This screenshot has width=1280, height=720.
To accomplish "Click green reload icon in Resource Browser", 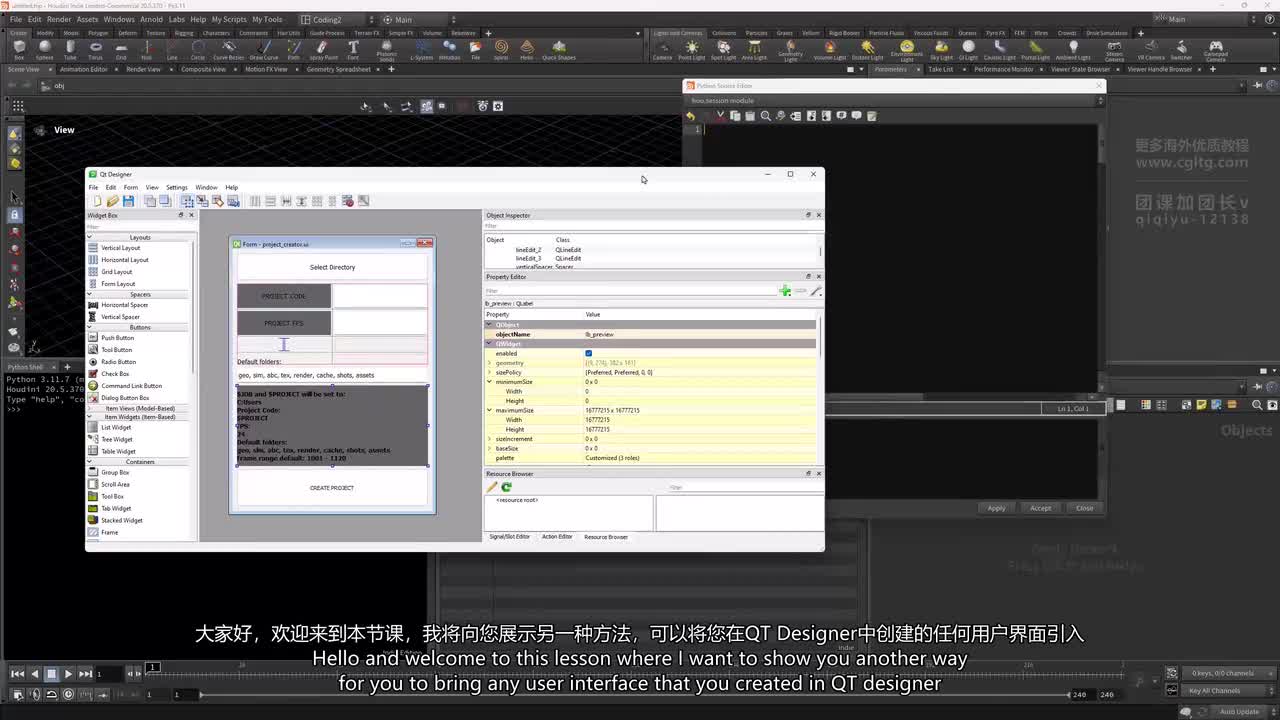I will [x=506, y=487].
